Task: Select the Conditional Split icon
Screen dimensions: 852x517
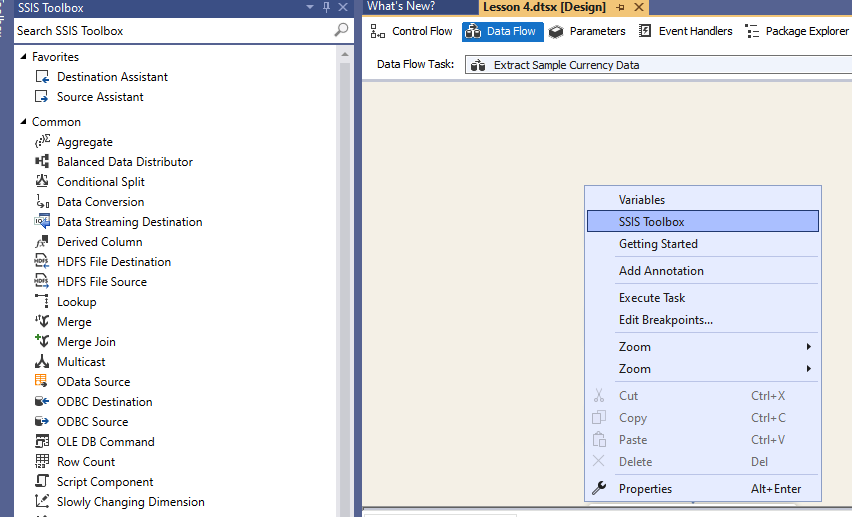Action: [42, 182]
